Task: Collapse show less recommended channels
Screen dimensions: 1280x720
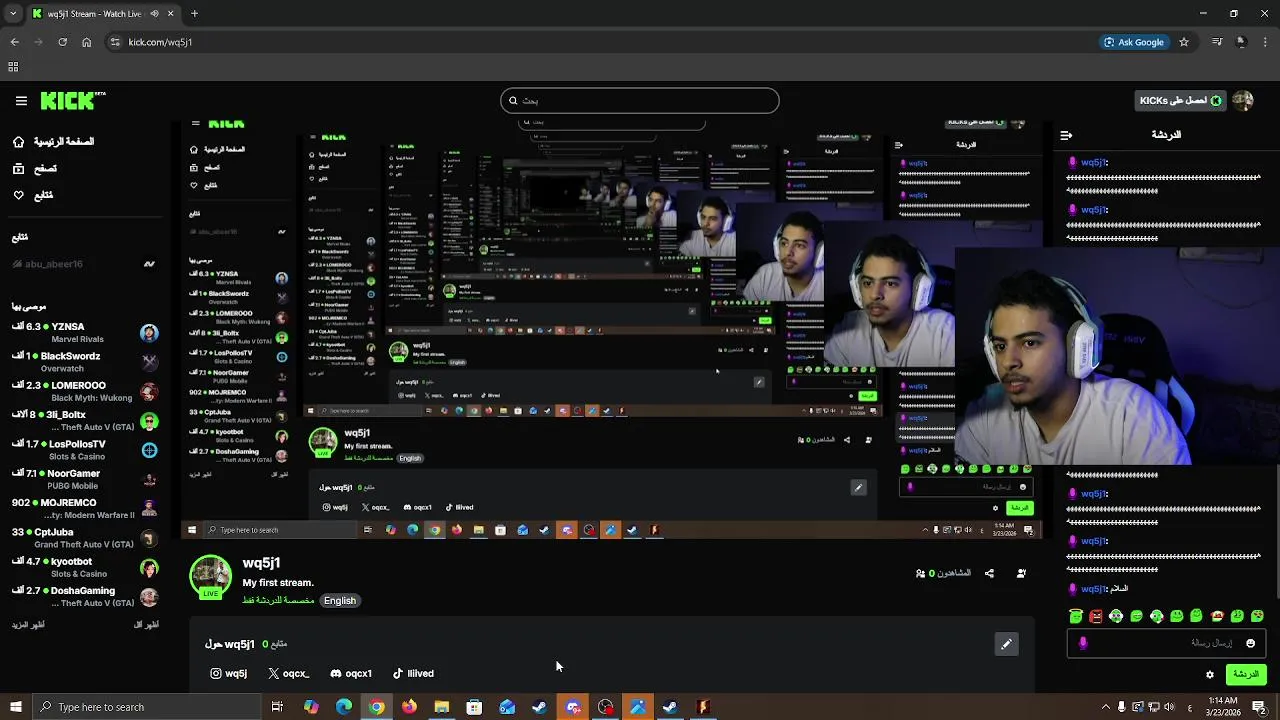Action: [x=146, y=625]
